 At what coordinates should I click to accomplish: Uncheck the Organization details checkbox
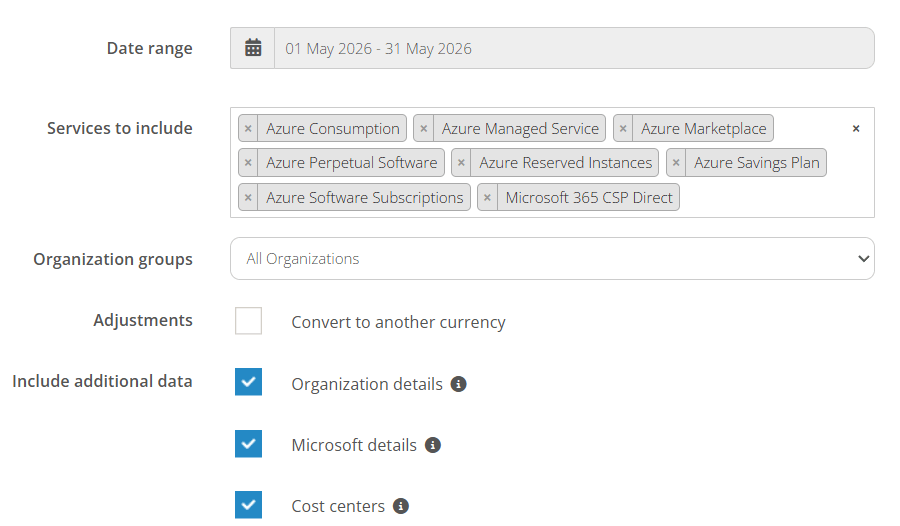pyautogui.click(x=249, y=382)
